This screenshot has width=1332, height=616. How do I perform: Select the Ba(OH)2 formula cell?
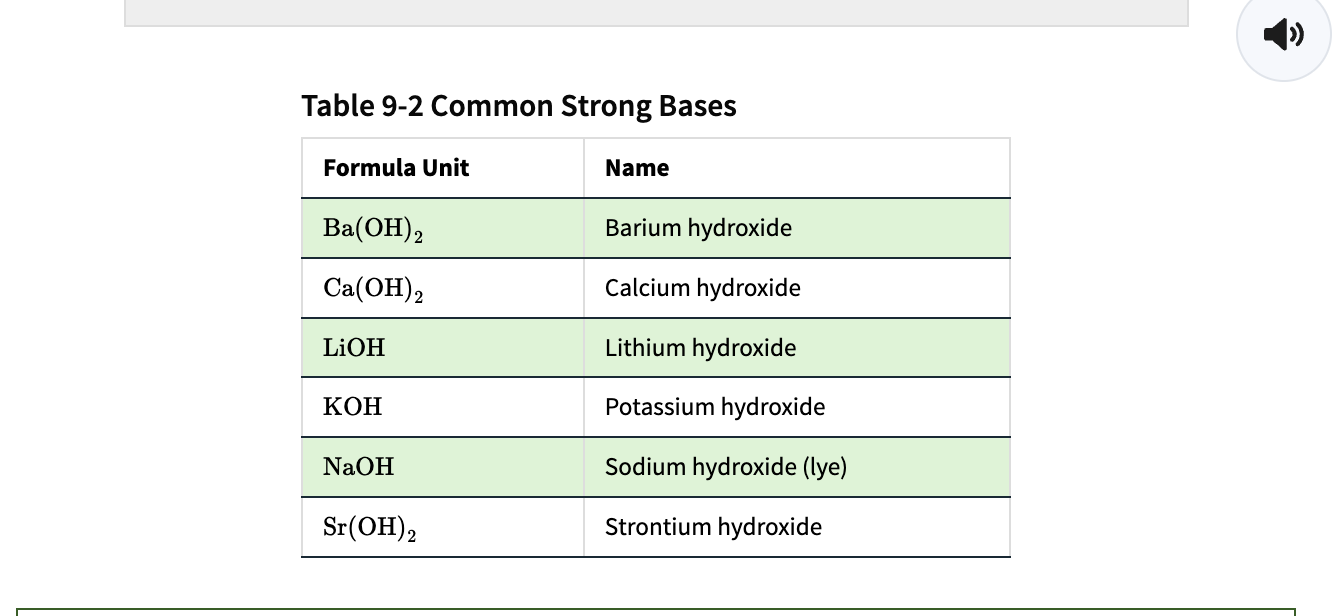tap(443, 228)
